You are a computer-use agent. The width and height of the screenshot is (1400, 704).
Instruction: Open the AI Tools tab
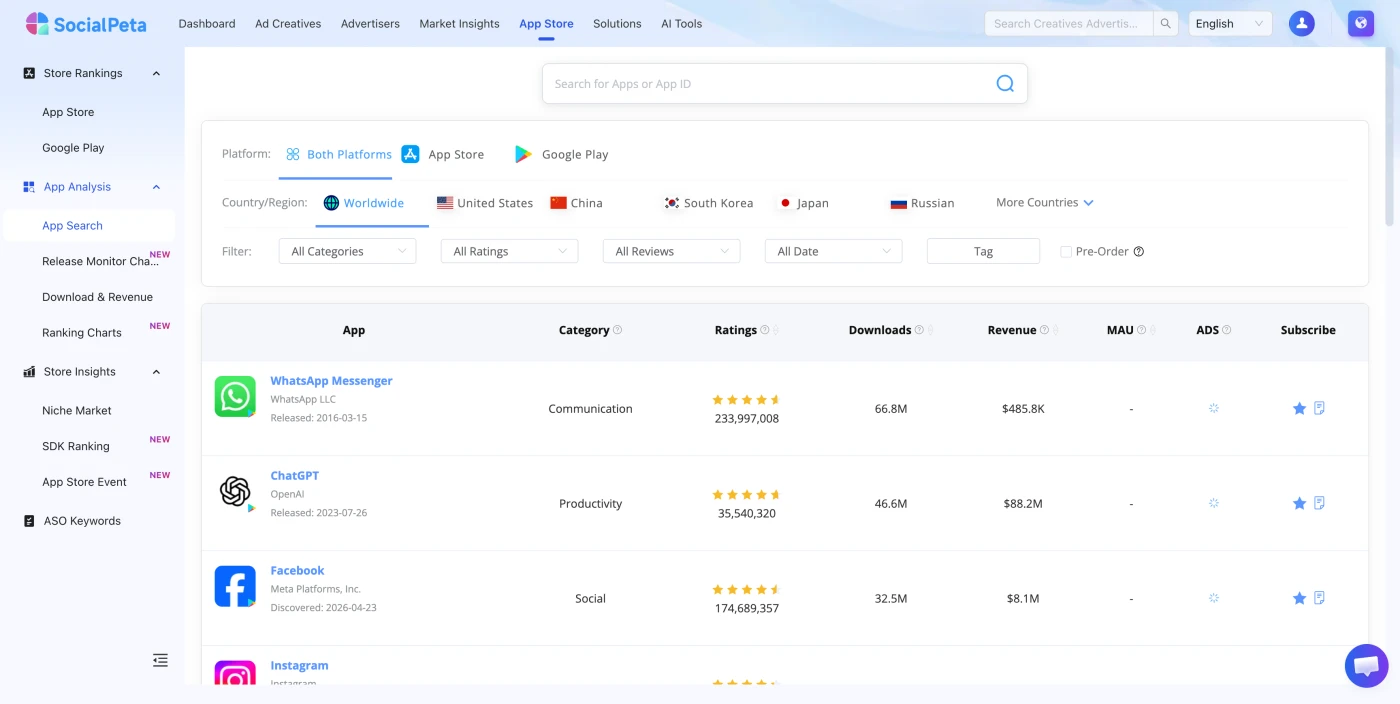(x=682, y=24)
